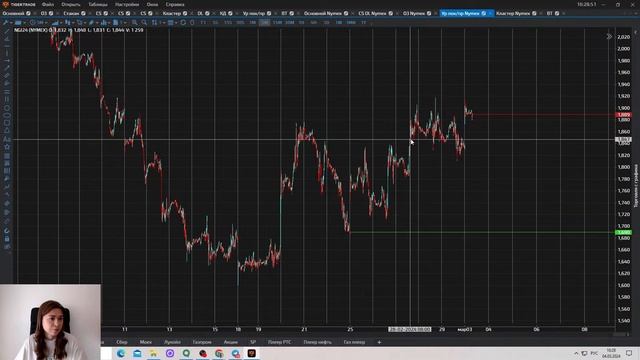The height and width of the screenshot is (360, 640).
Task: Switch to the Кластер Nymex tab
Action: pos(513,13)
